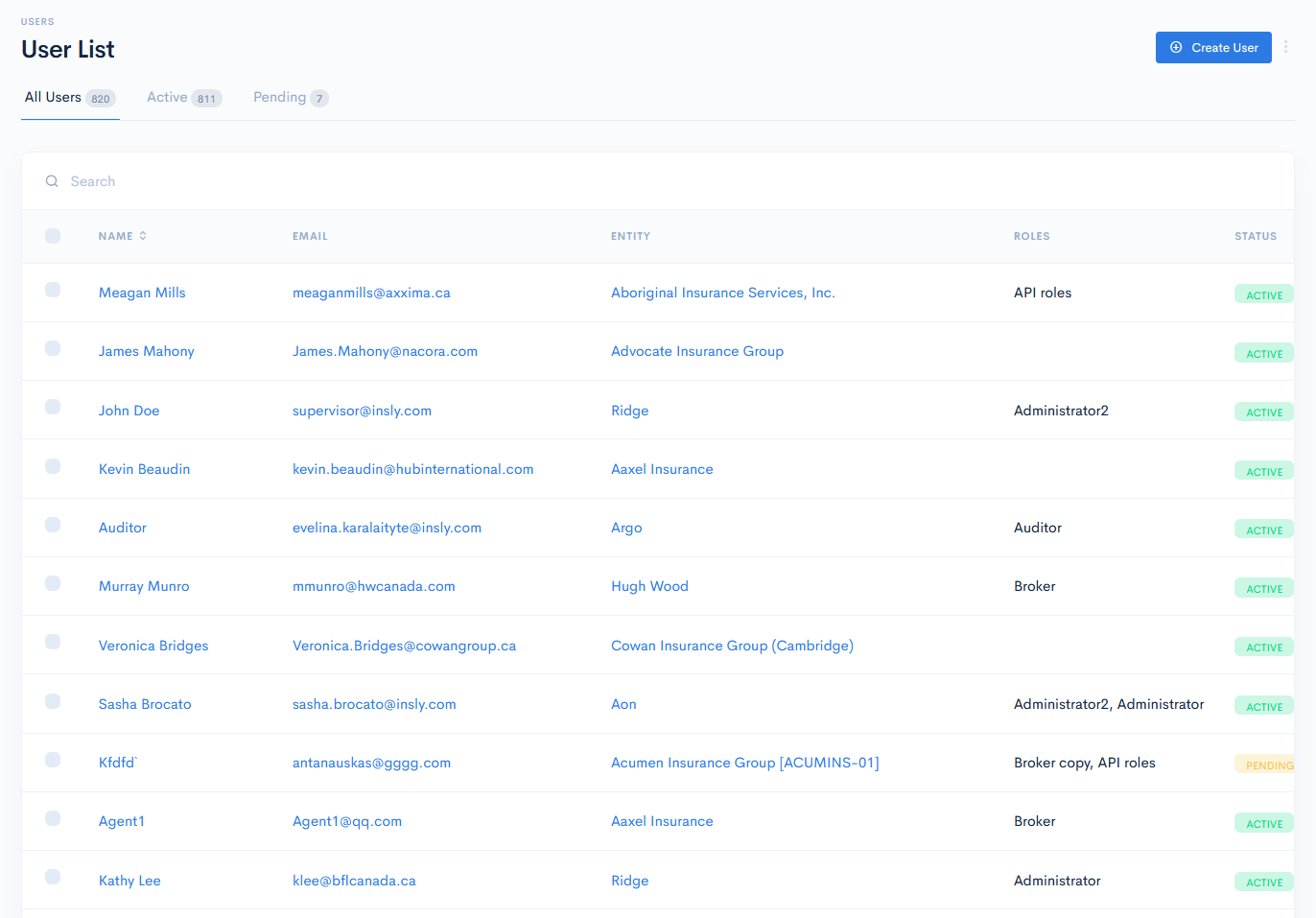Check the select-all checkbox in table header

[x=53, y=235]
